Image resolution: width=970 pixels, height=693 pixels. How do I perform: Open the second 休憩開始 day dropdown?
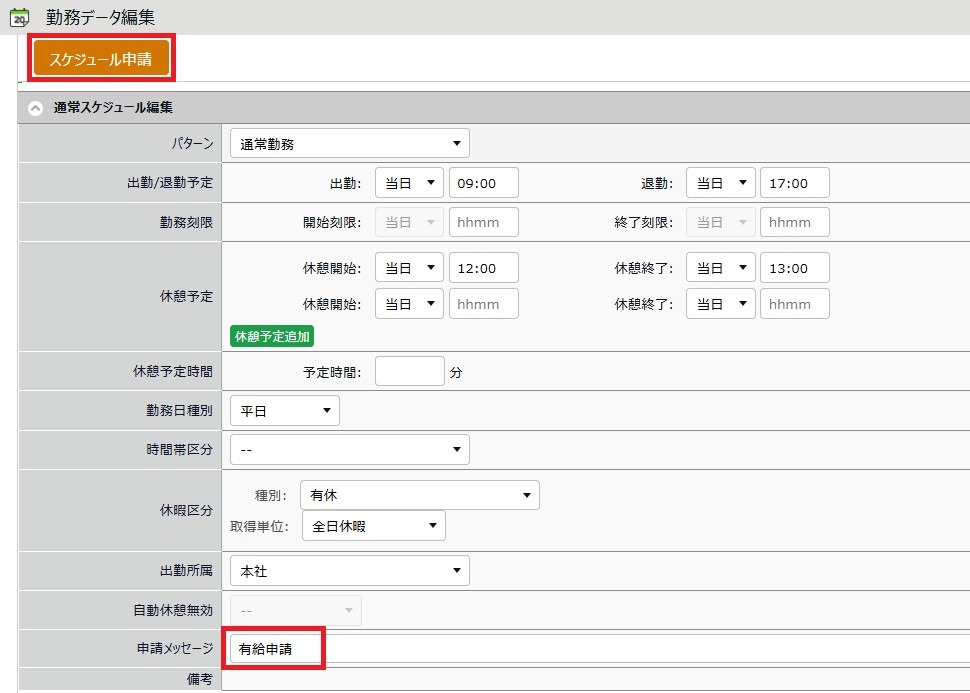[x=409, y=304]
